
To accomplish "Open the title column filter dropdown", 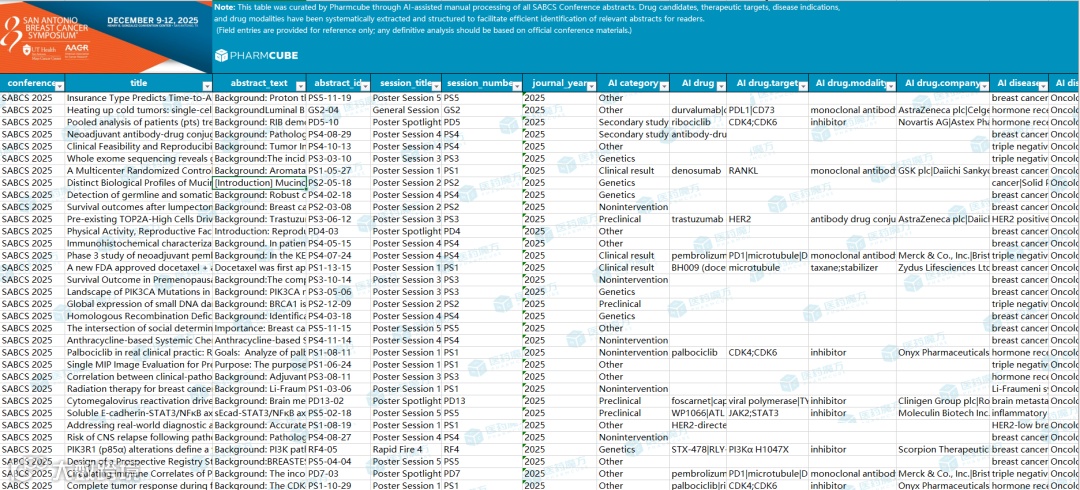I will coord(207,86).
